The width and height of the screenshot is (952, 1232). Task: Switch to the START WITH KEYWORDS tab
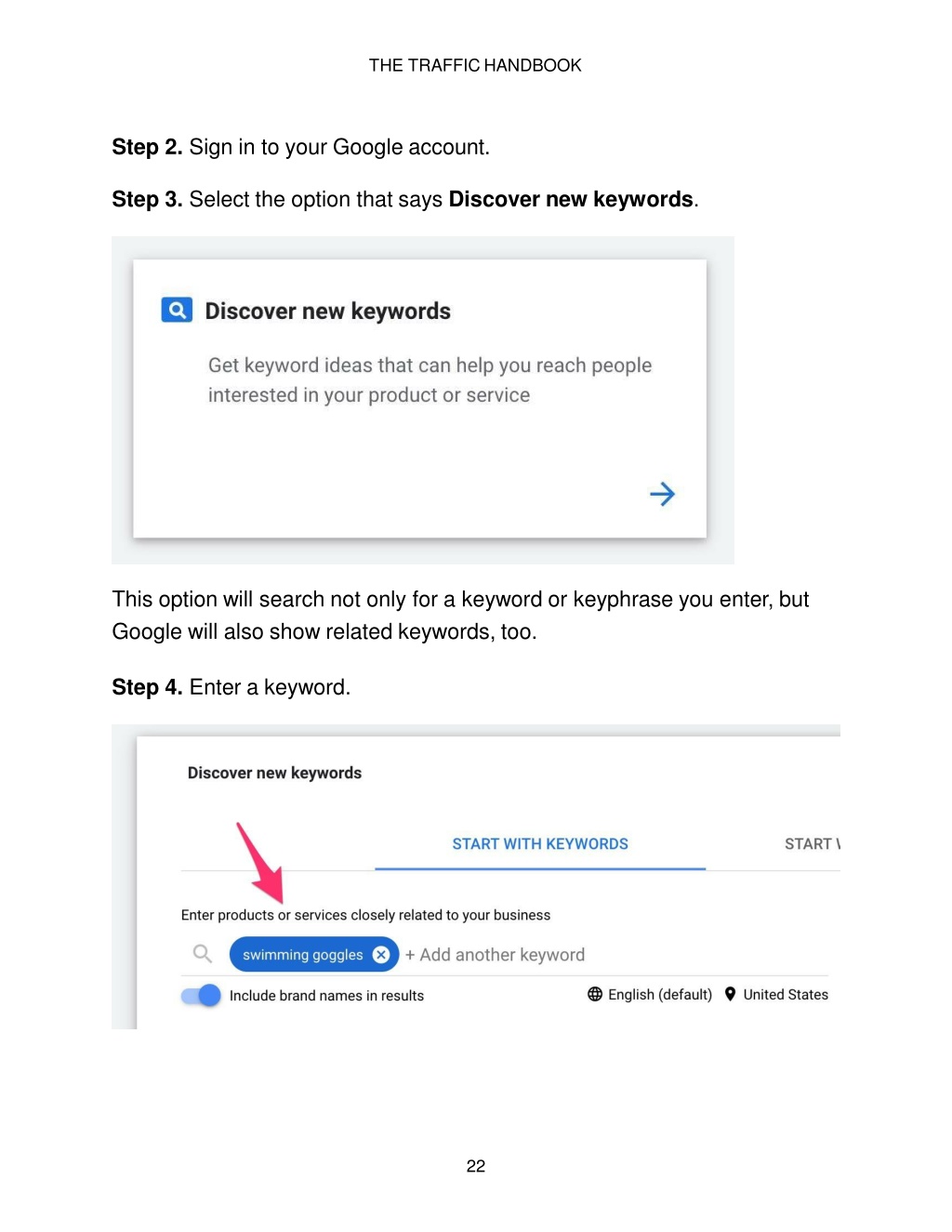tap(540, 844)
